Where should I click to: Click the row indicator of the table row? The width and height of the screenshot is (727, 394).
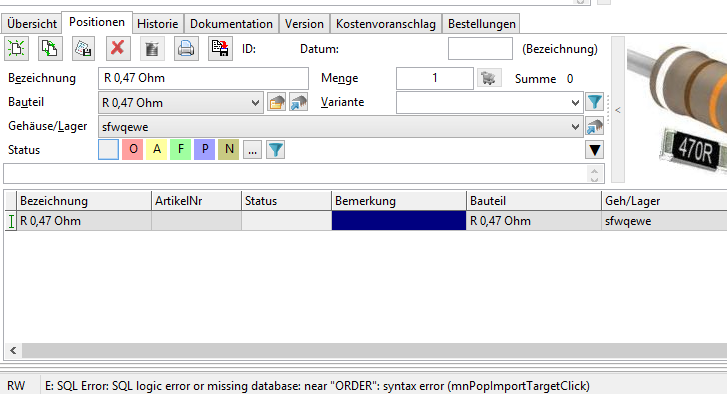coord(11,221)
